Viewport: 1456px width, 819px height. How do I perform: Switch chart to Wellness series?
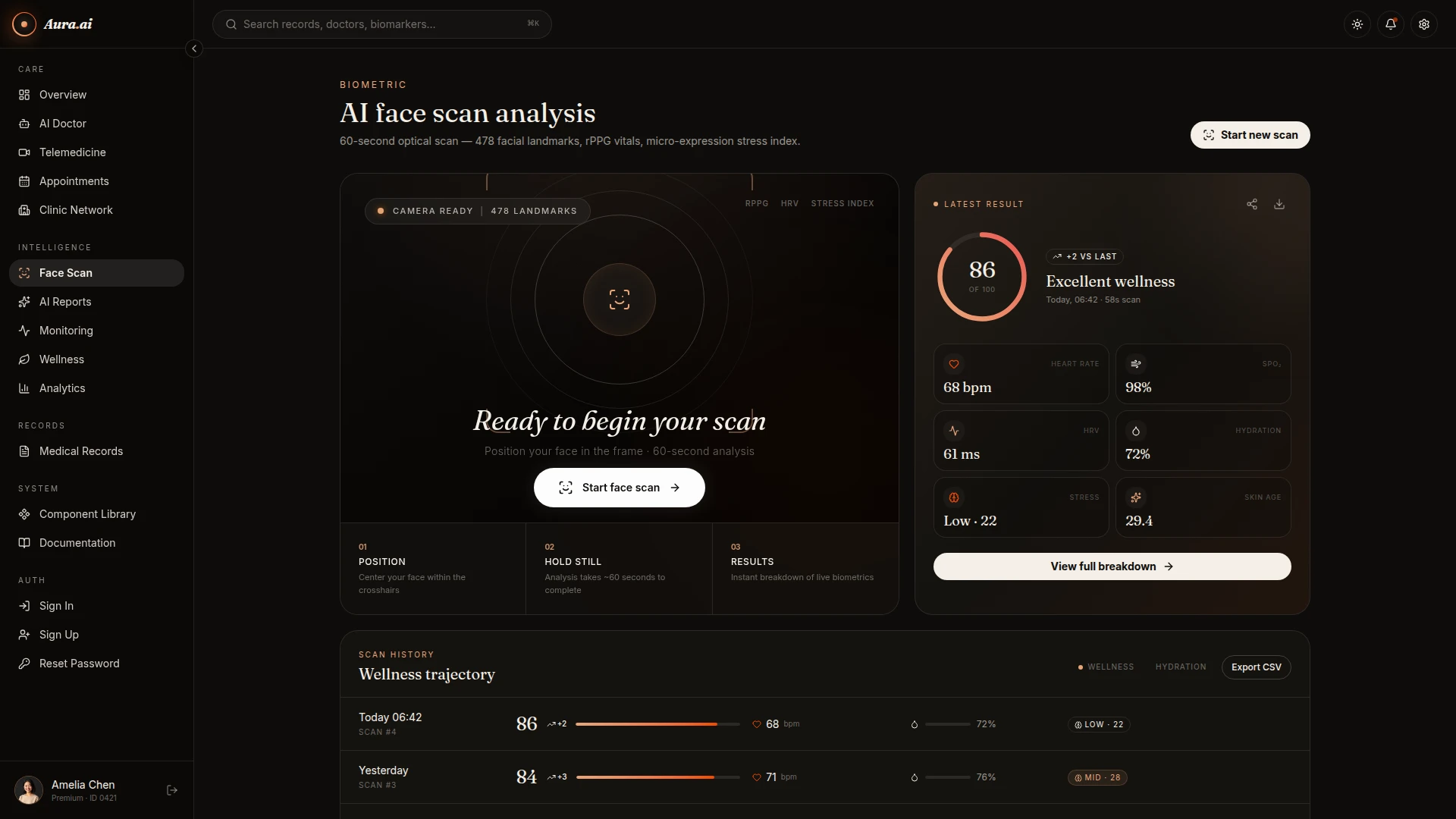pos(1106,667)
